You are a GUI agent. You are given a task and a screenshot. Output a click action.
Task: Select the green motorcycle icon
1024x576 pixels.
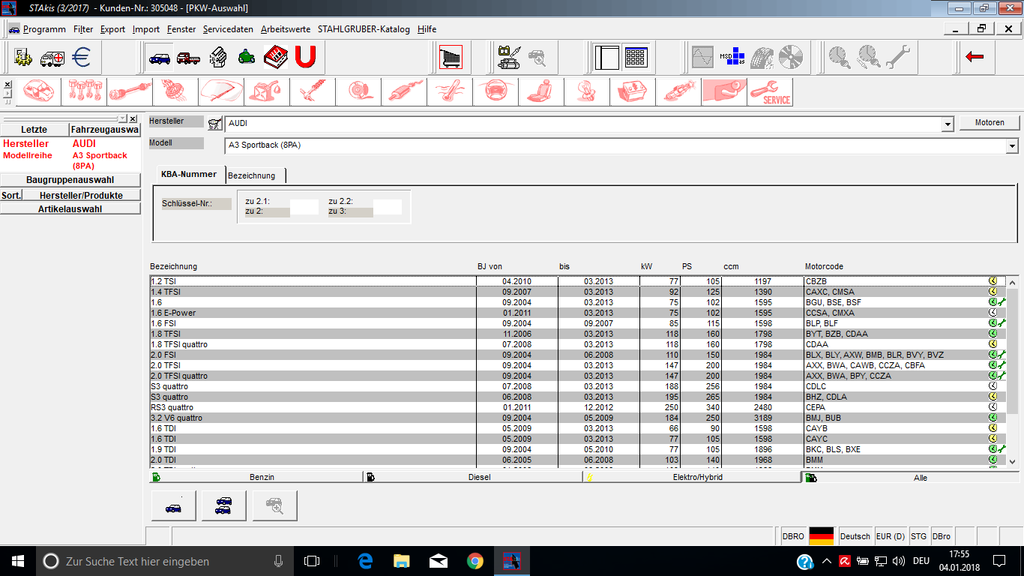click(x=246, y=57)
